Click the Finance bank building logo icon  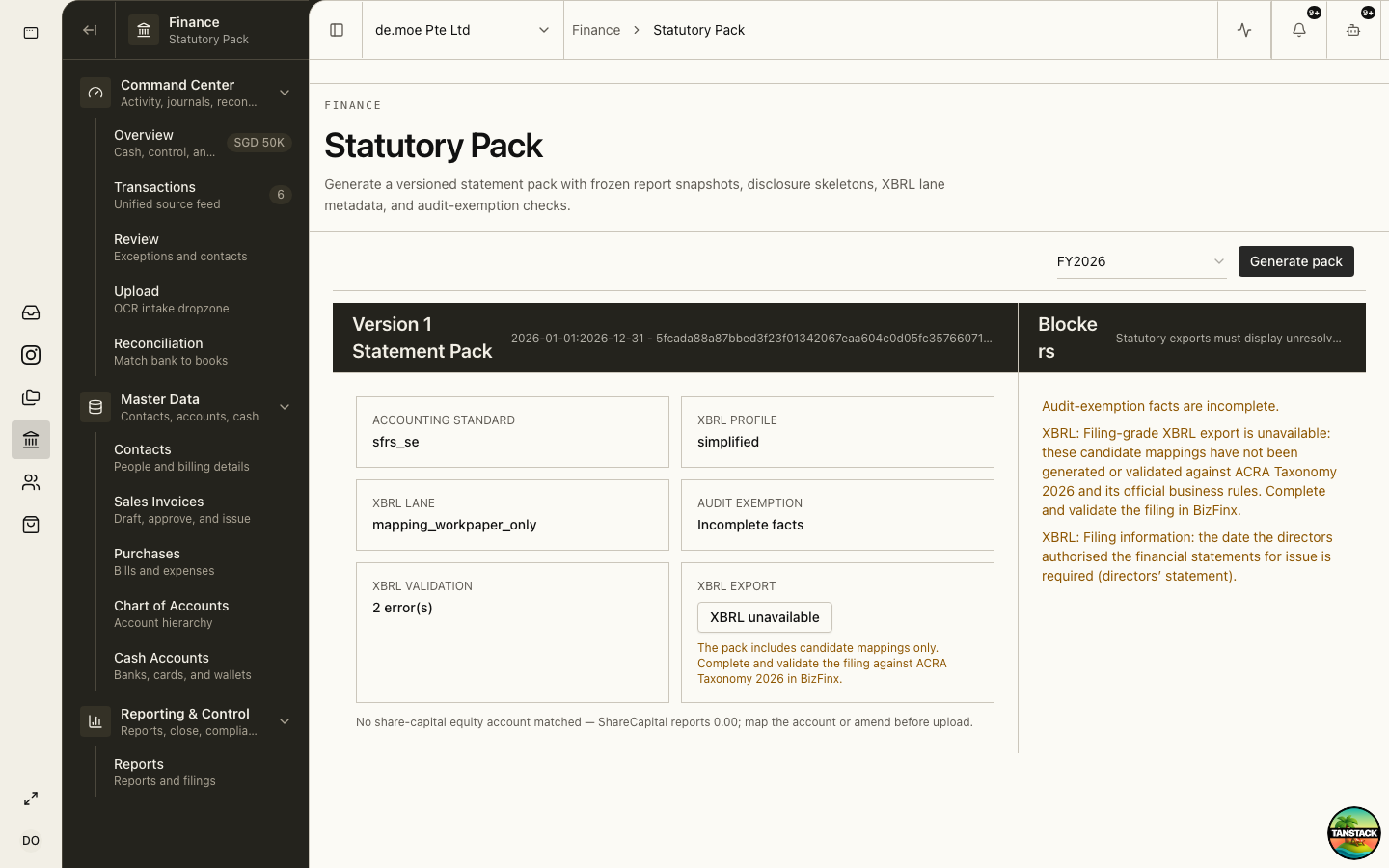pyautogui.click(x=144, y=30)
